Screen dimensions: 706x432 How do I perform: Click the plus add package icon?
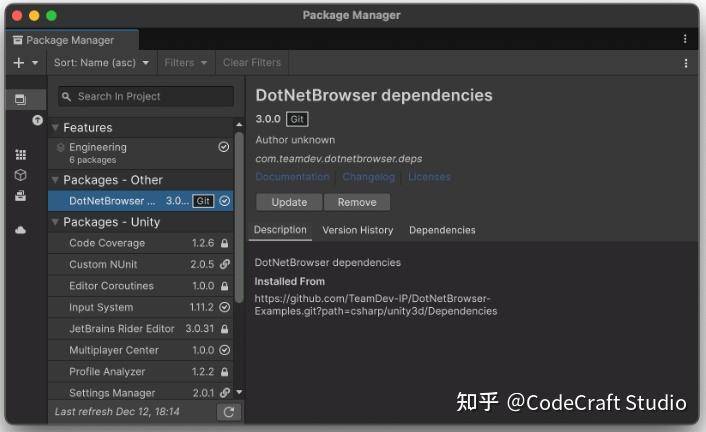pos(19,63)
